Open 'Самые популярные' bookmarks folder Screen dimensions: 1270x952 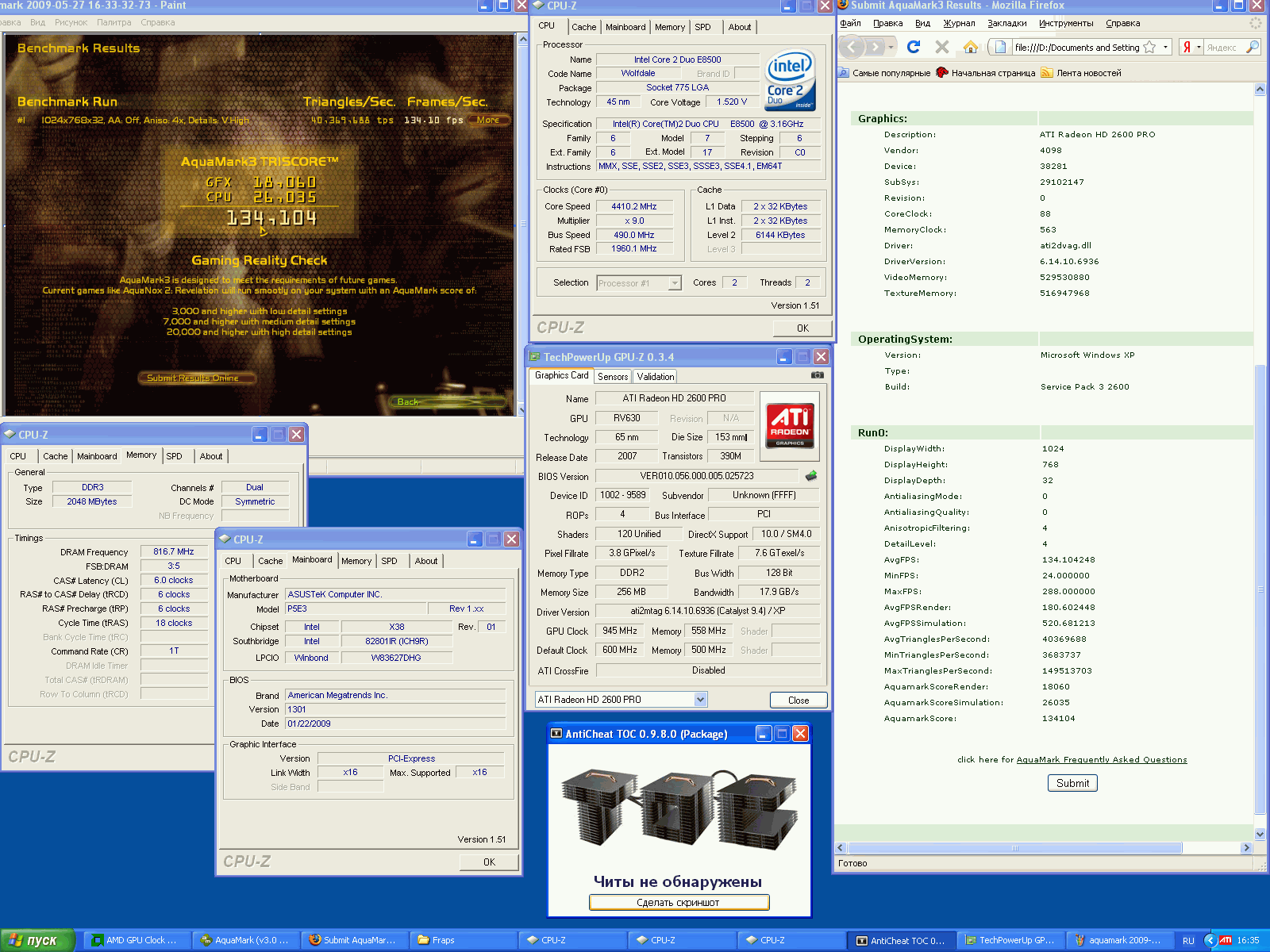884,73
